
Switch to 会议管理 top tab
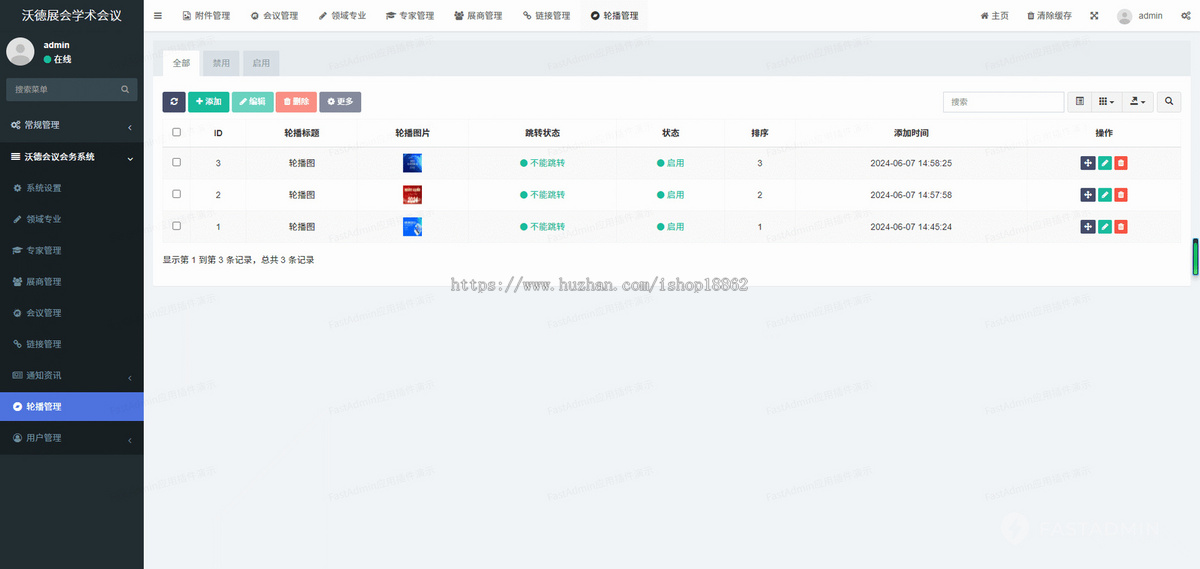click(x=274, y=16)
